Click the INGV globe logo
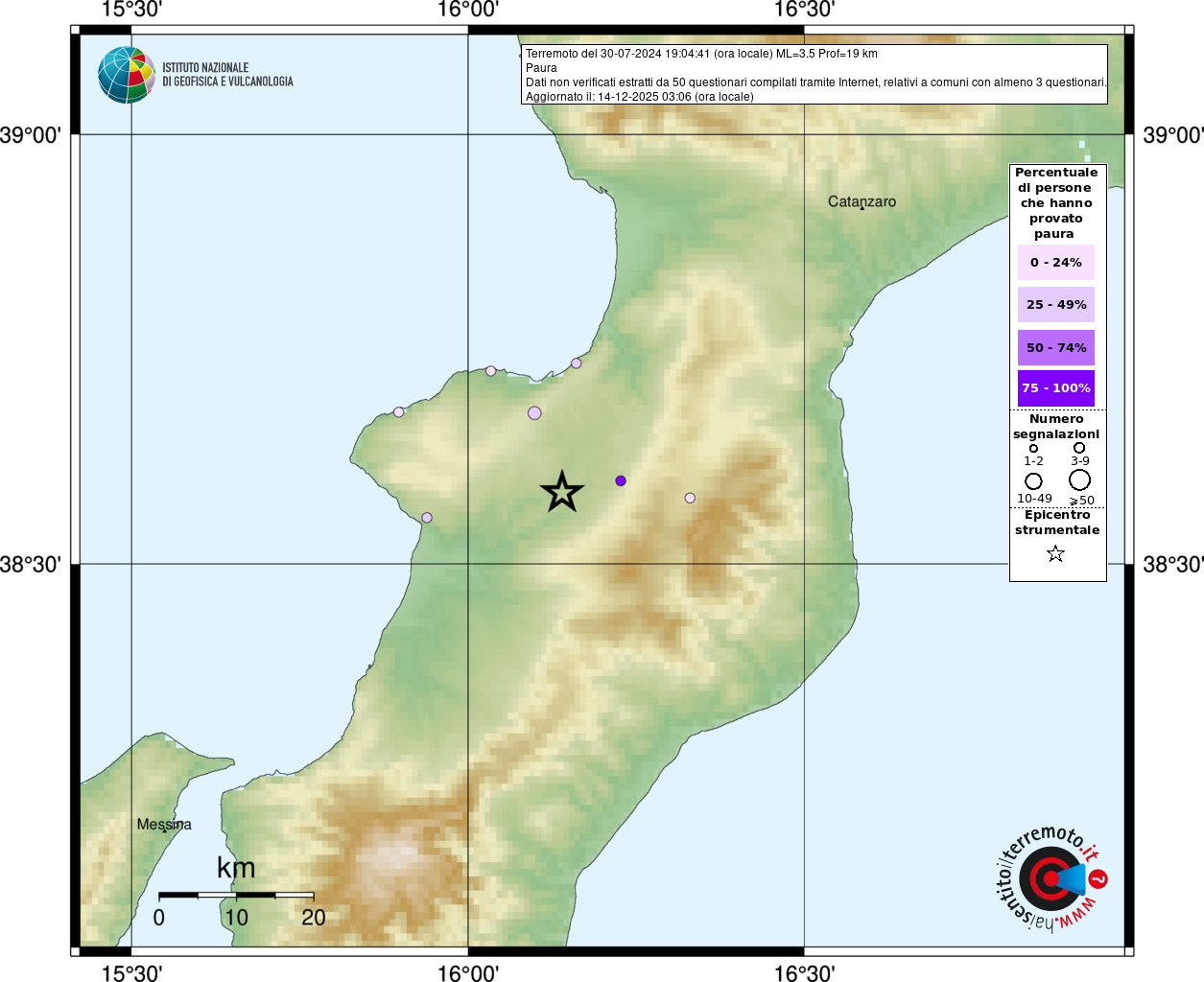 point(127,75)
